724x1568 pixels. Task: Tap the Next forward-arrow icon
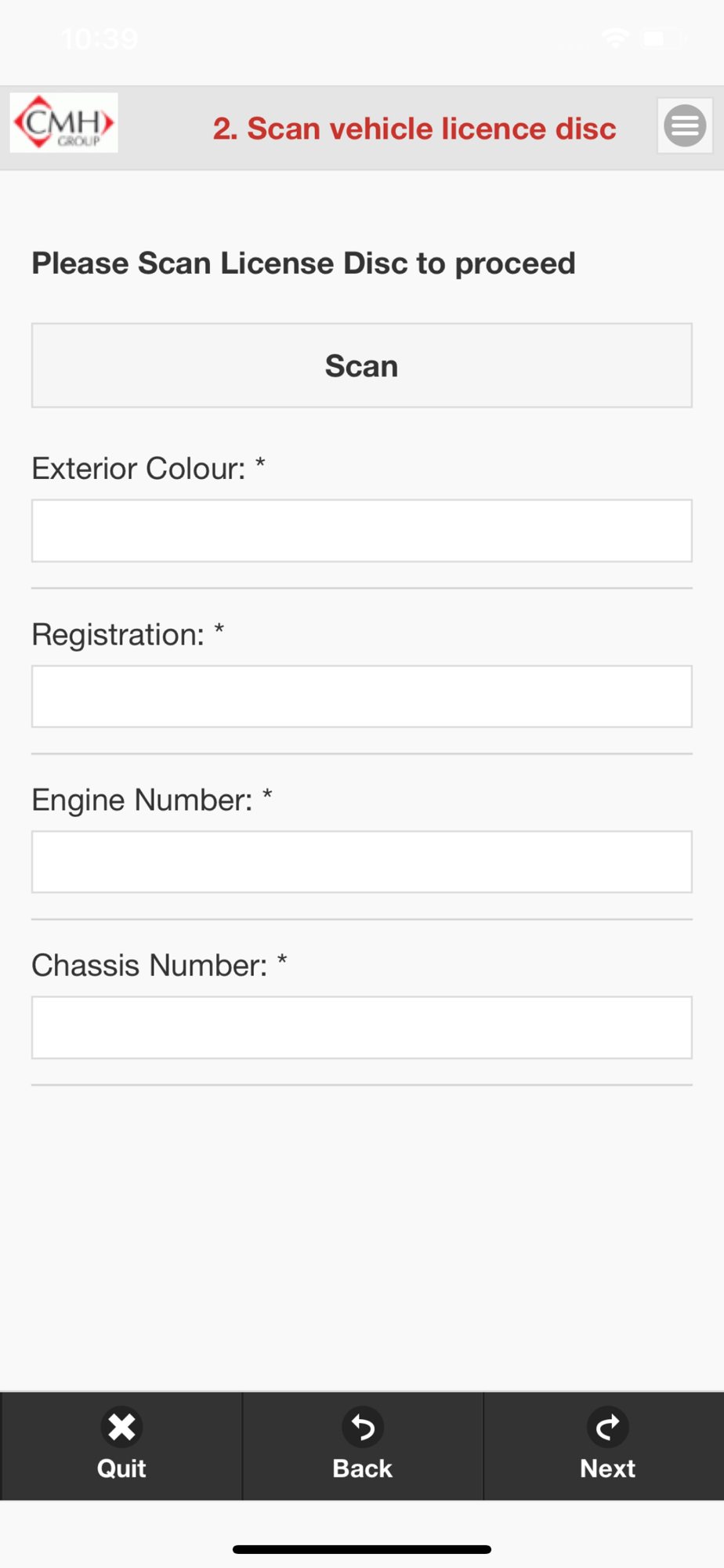(607, 1427)
